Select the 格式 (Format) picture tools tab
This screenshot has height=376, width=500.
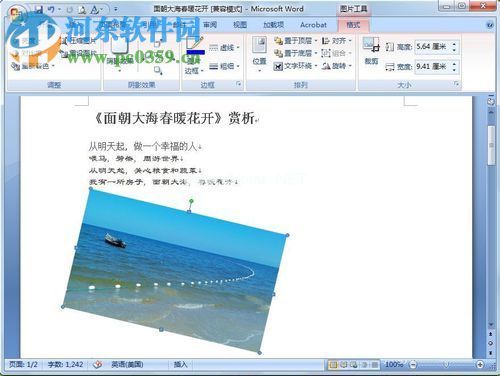[x=353, y=25]
